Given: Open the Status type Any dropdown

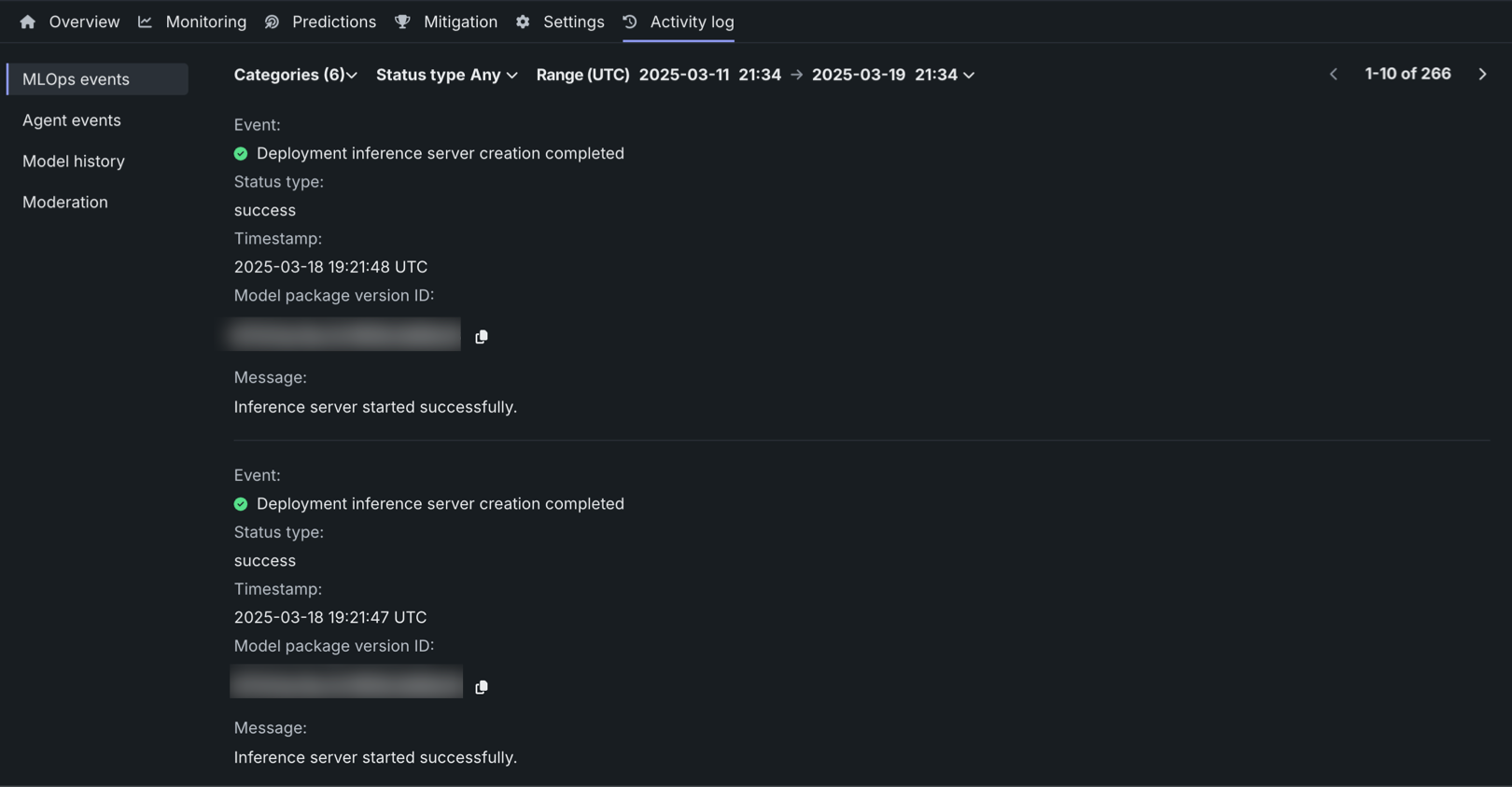Looking at the screenshot, I should pos(446,75).
